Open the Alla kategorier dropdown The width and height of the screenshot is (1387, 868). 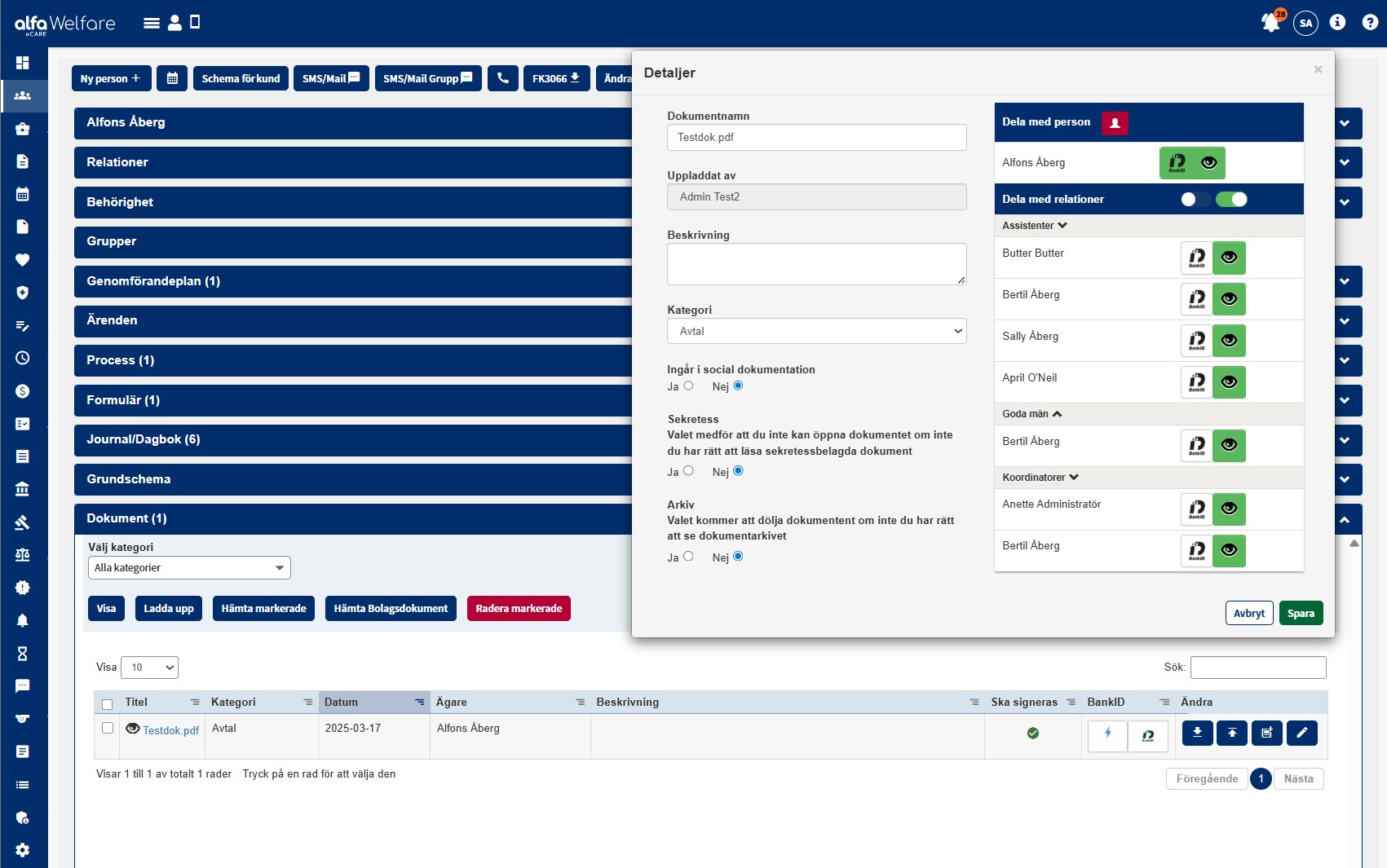coord(189,567)
